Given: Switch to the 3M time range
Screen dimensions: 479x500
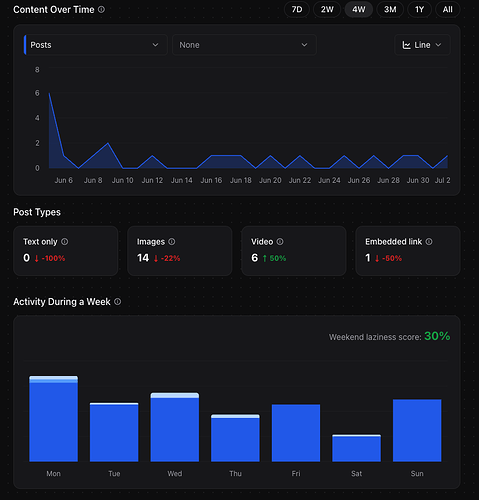Looking at the screenshot, I should click(x=390, y=9).
